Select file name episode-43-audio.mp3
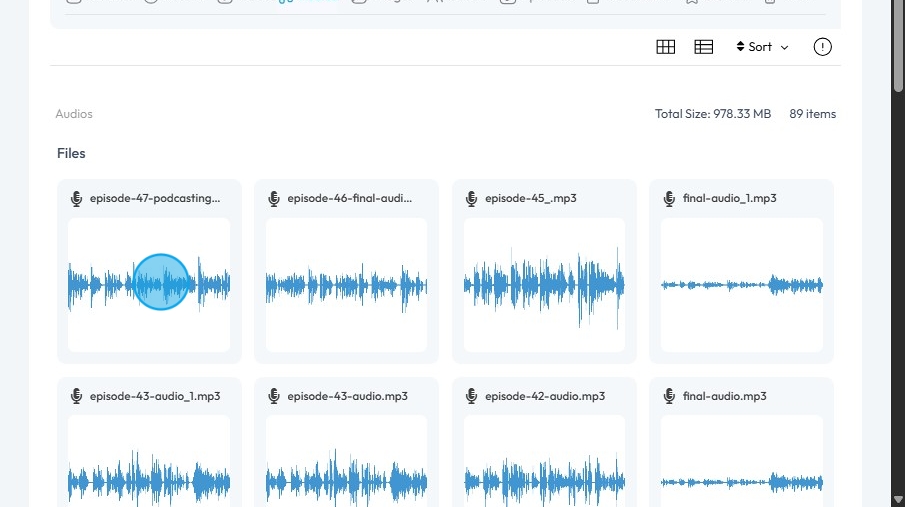 tap(347, 396)
